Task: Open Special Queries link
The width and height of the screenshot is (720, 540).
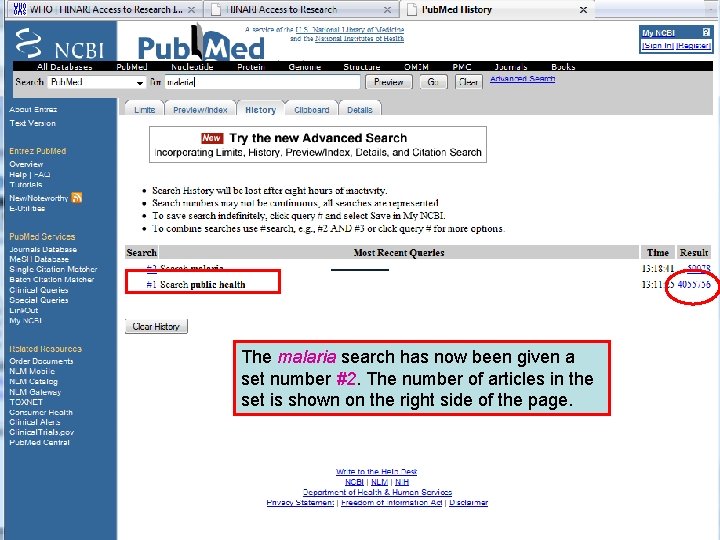Action: coord(39,300)
